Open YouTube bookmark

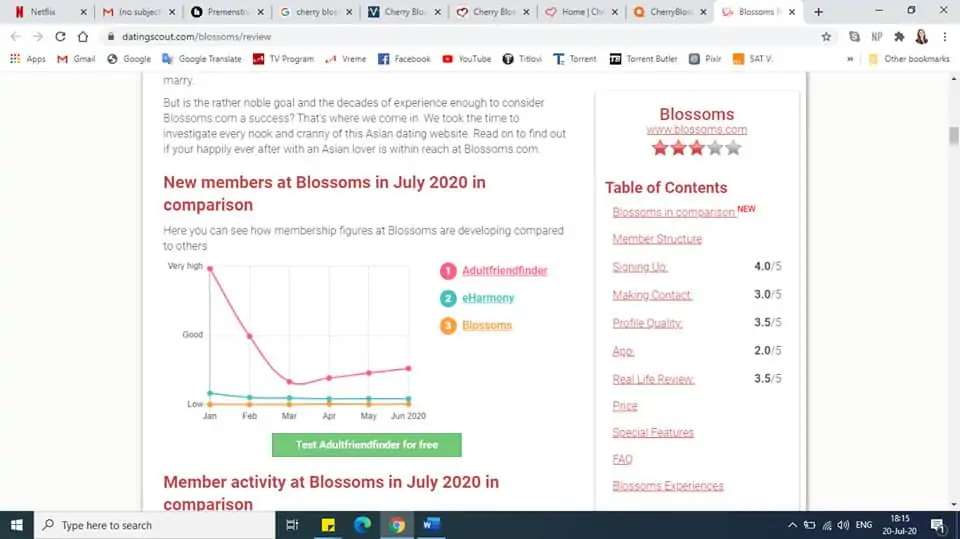point(467,59)
